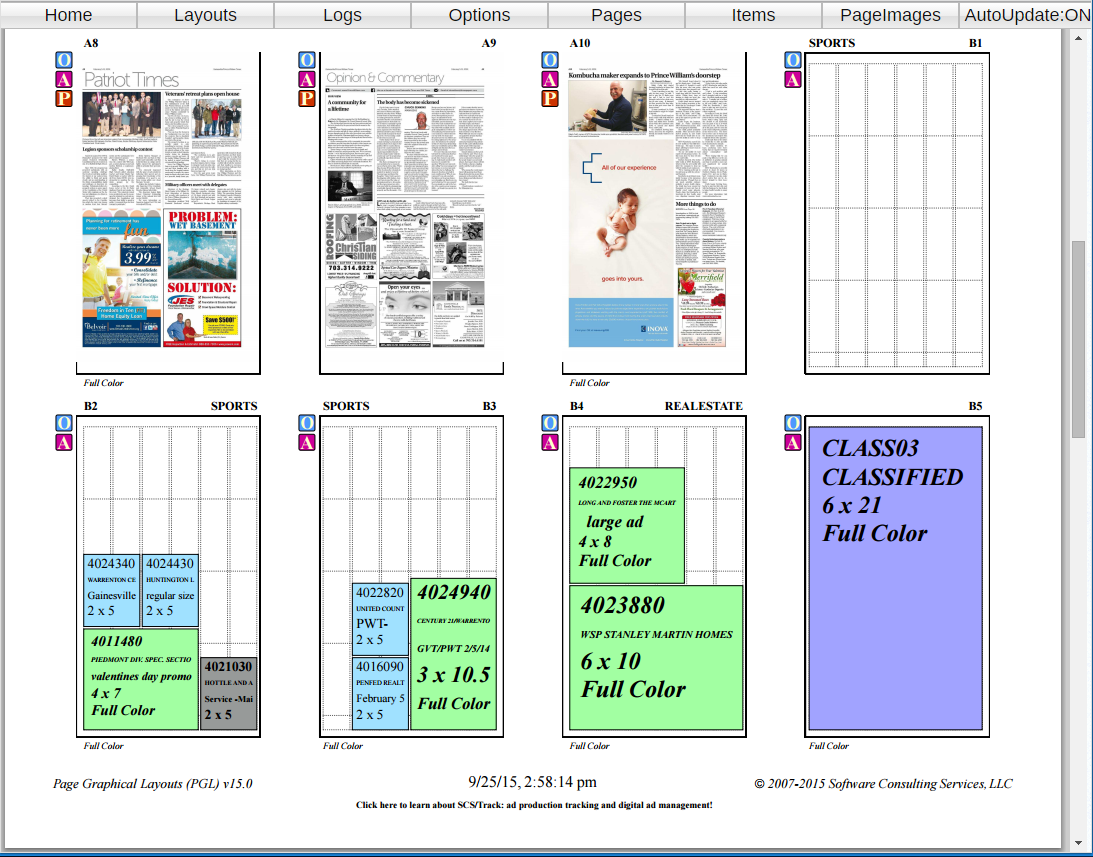Click the magenta A icon beside page A10
Screen dimensions: 1093x857
coord(550,79)
